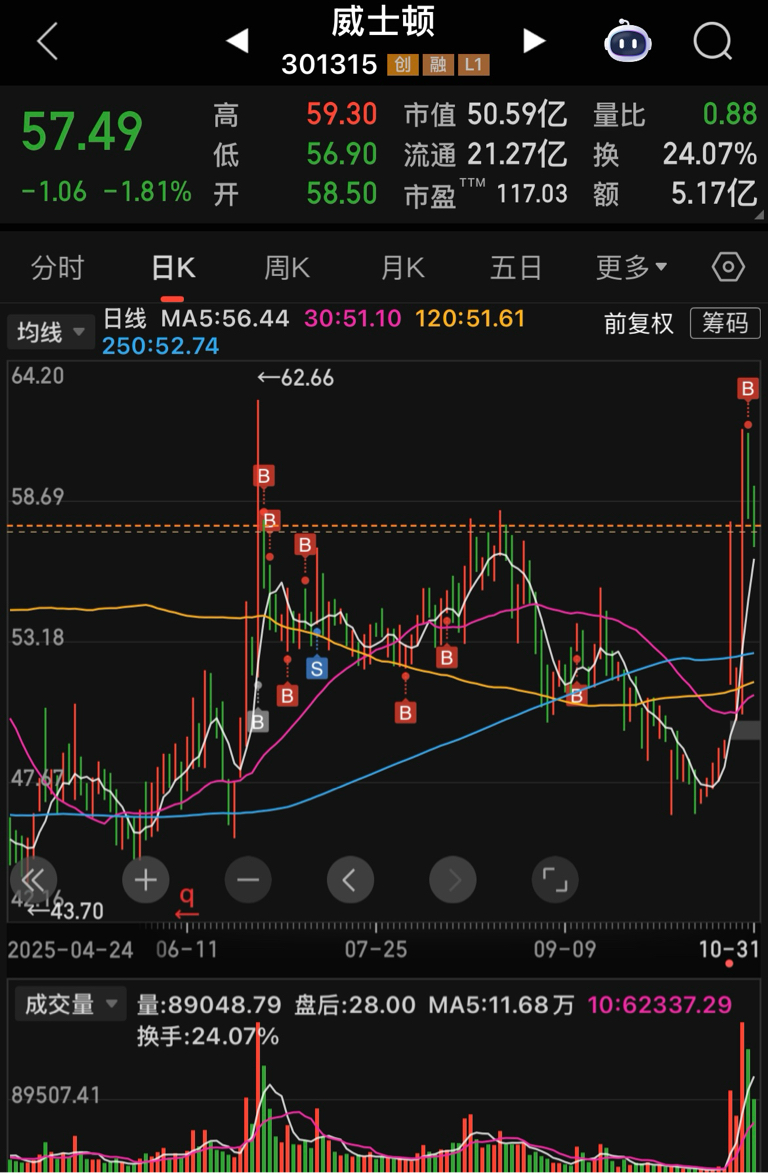The width and height of the screenshot is (768, 1173).
Task: Tap stock name 威士顿
Action: tap(383, 22)
